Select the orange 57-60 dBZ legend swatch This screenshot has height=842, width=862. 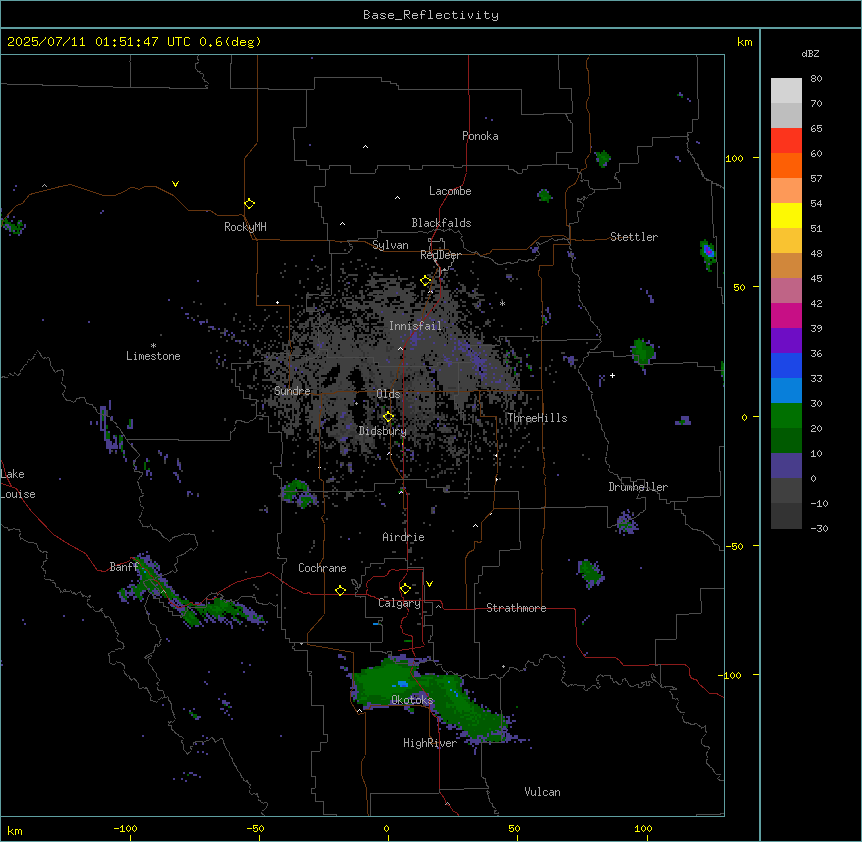click(786, 165)
